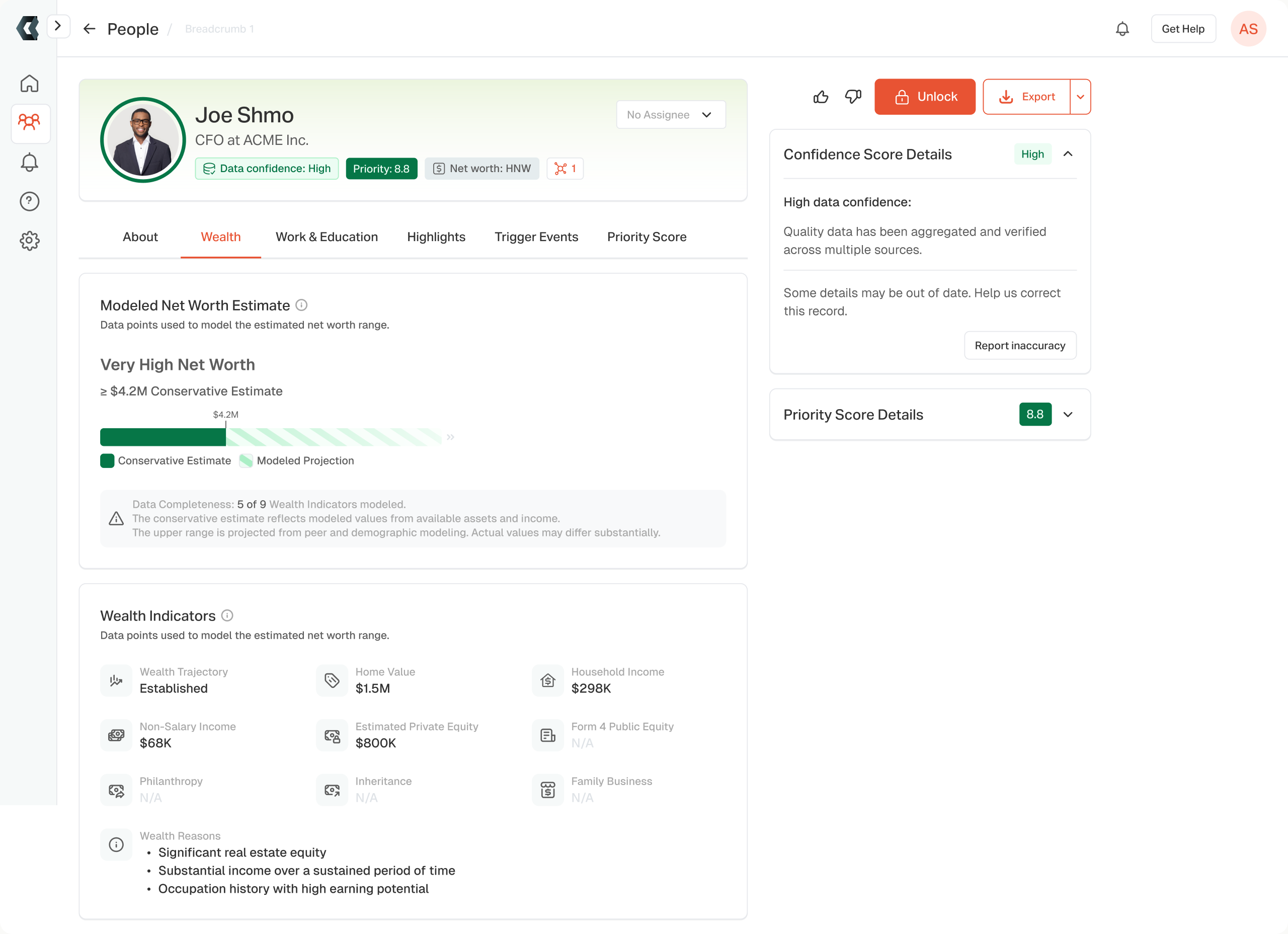
Task: Switch to the Trigger Events tab
Action: (536, 237)
